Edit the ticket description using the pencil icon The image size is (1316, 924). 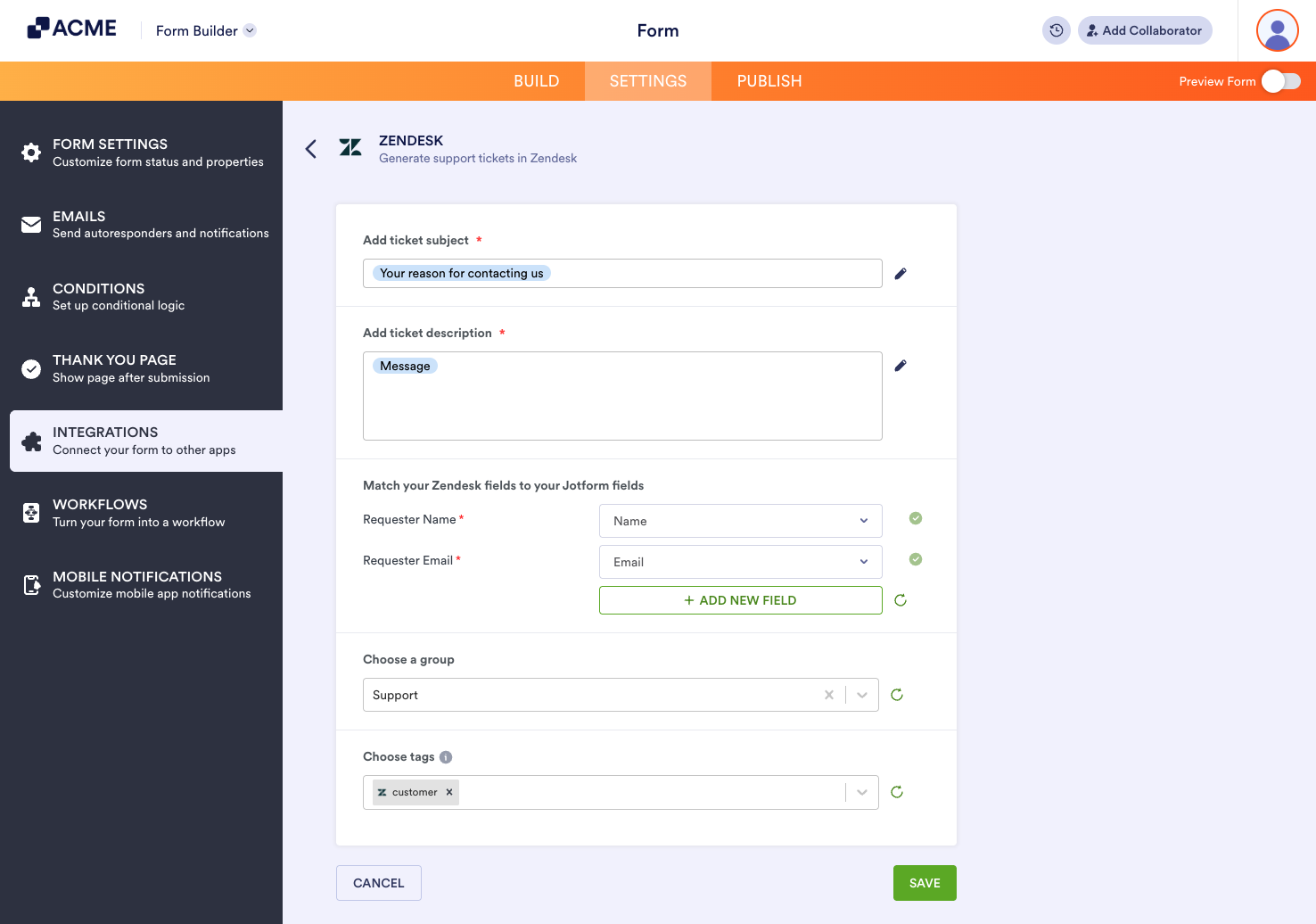[900, 366]
